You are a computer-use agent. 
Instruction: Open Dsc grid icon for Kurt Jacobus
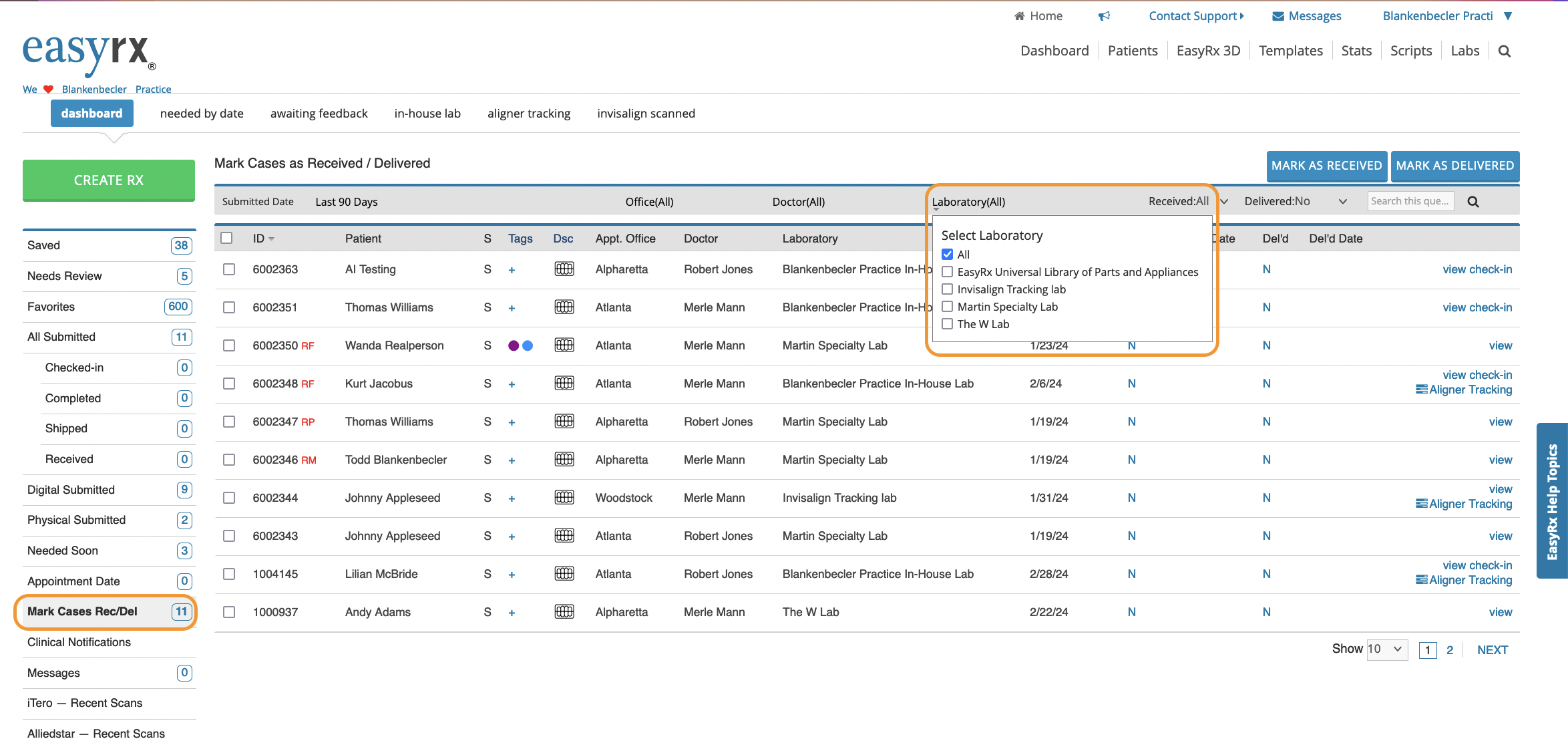pos(564,384)
